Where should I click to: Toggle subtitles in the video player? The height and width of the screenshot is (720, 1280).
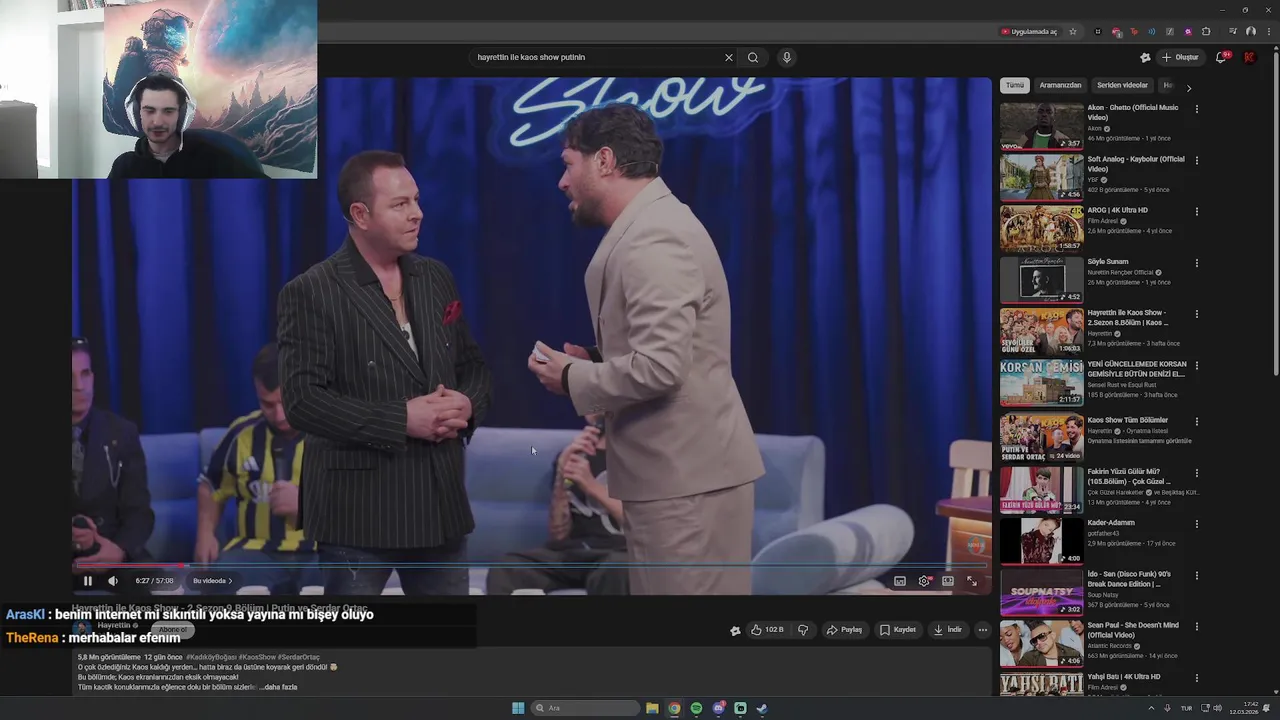point(900,581)
